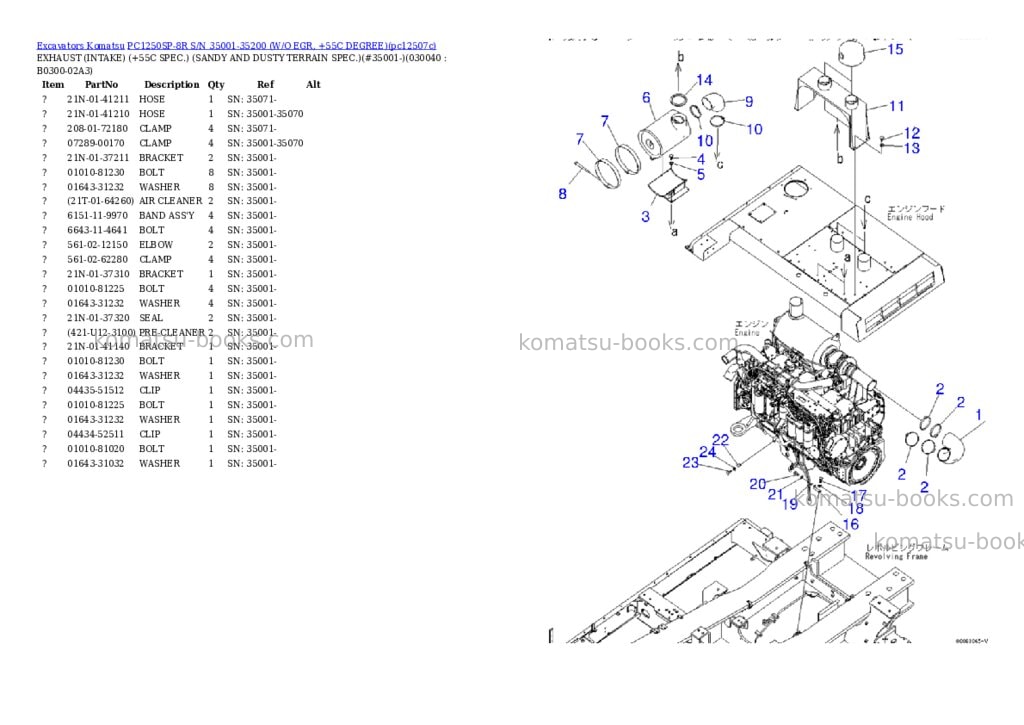The height and width of the screenshot is (725, 1024).
Task: Select part number 208-01-72180
Action: [x=97, y=129]
